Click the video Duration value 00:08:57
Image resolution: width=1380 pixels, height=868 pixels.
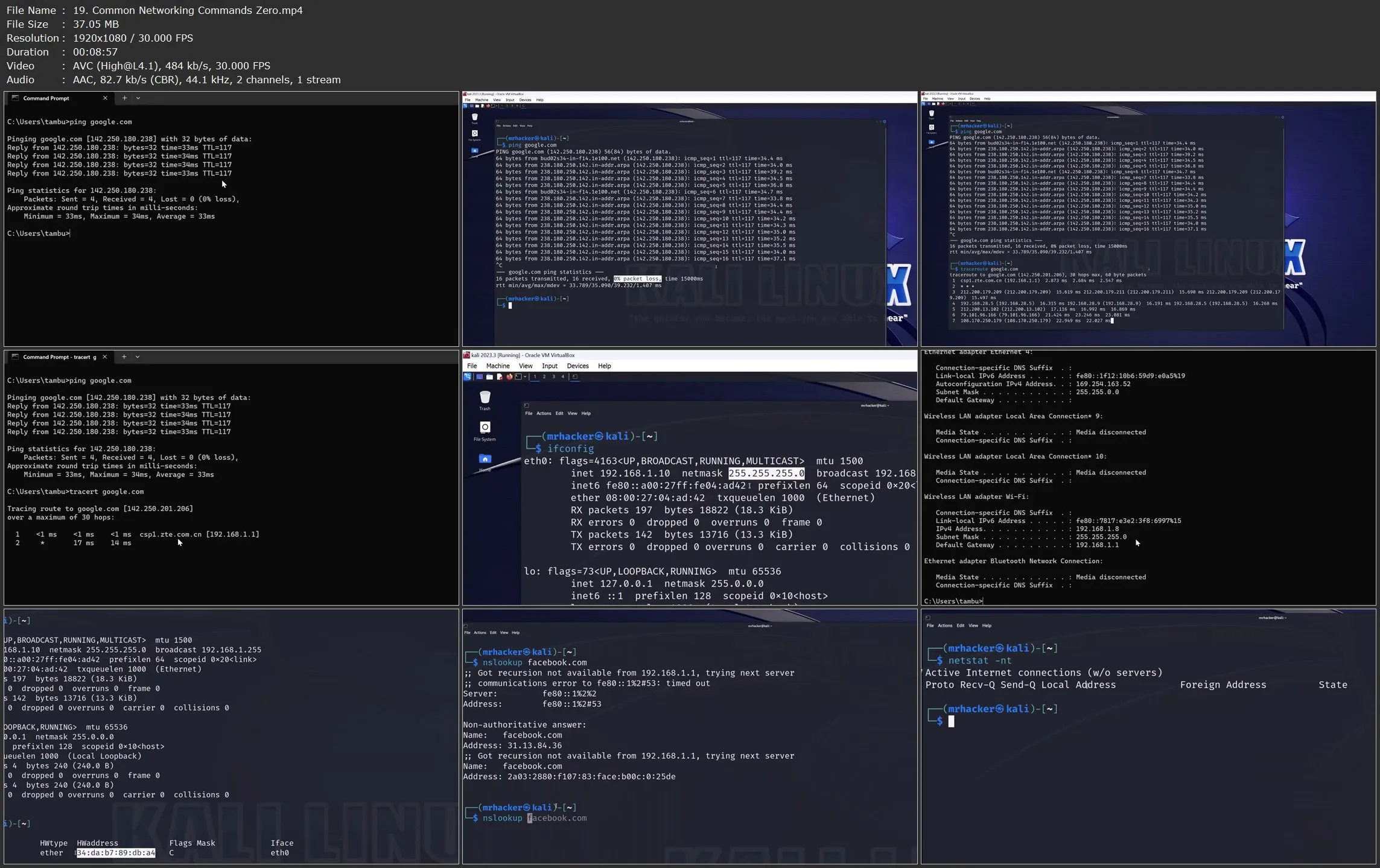pyautogui.click(x=95, y=52)
